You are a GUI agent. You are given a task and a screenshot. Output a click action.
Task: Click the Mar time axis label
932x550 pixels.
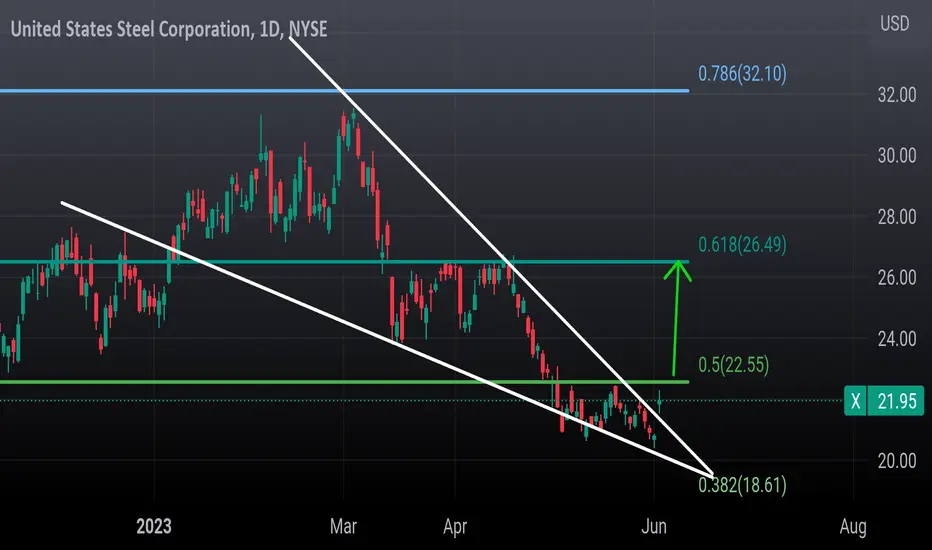(344, 526)
